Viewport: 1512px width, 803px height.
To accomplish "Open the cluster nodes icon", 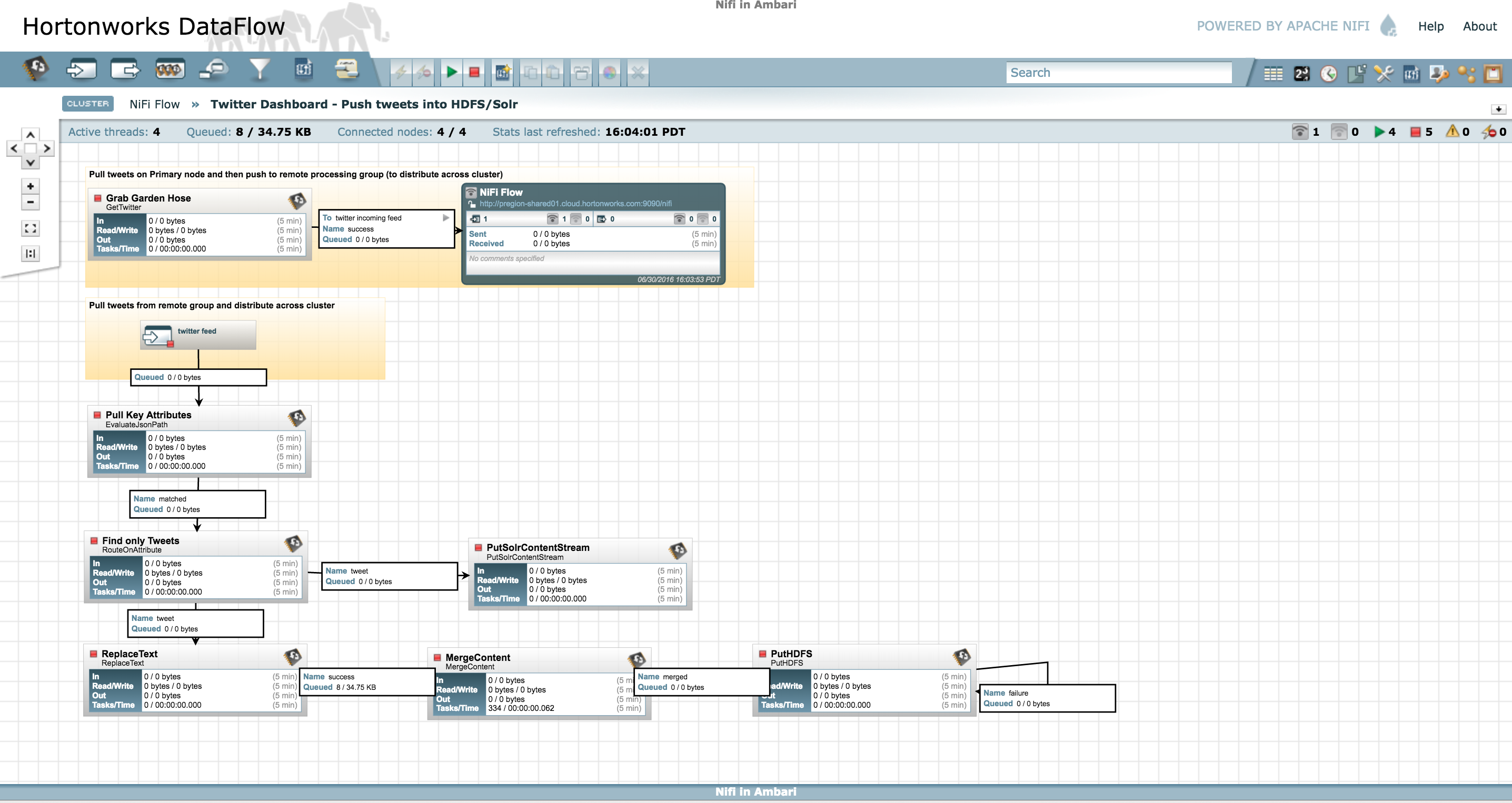I will [x=1466, y=73].
